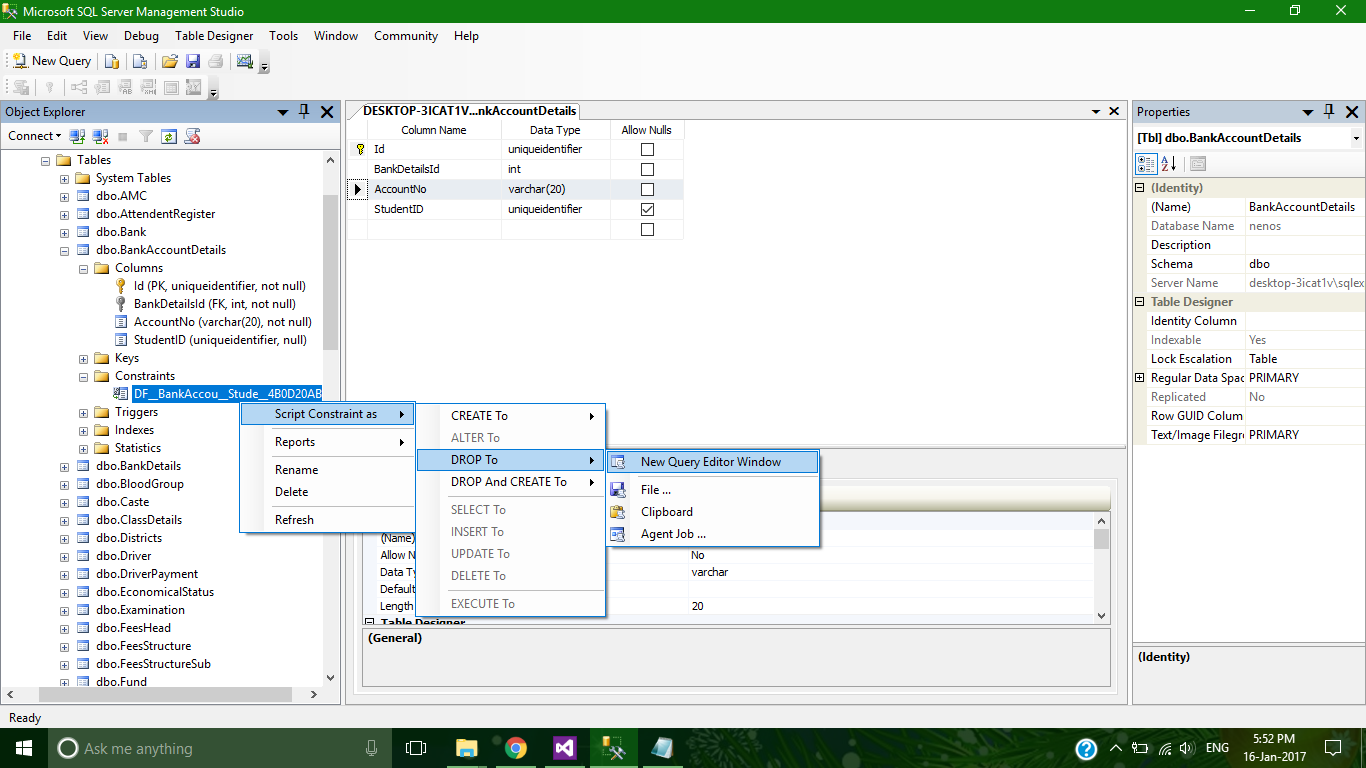Open the Windows Start menu

23,748
